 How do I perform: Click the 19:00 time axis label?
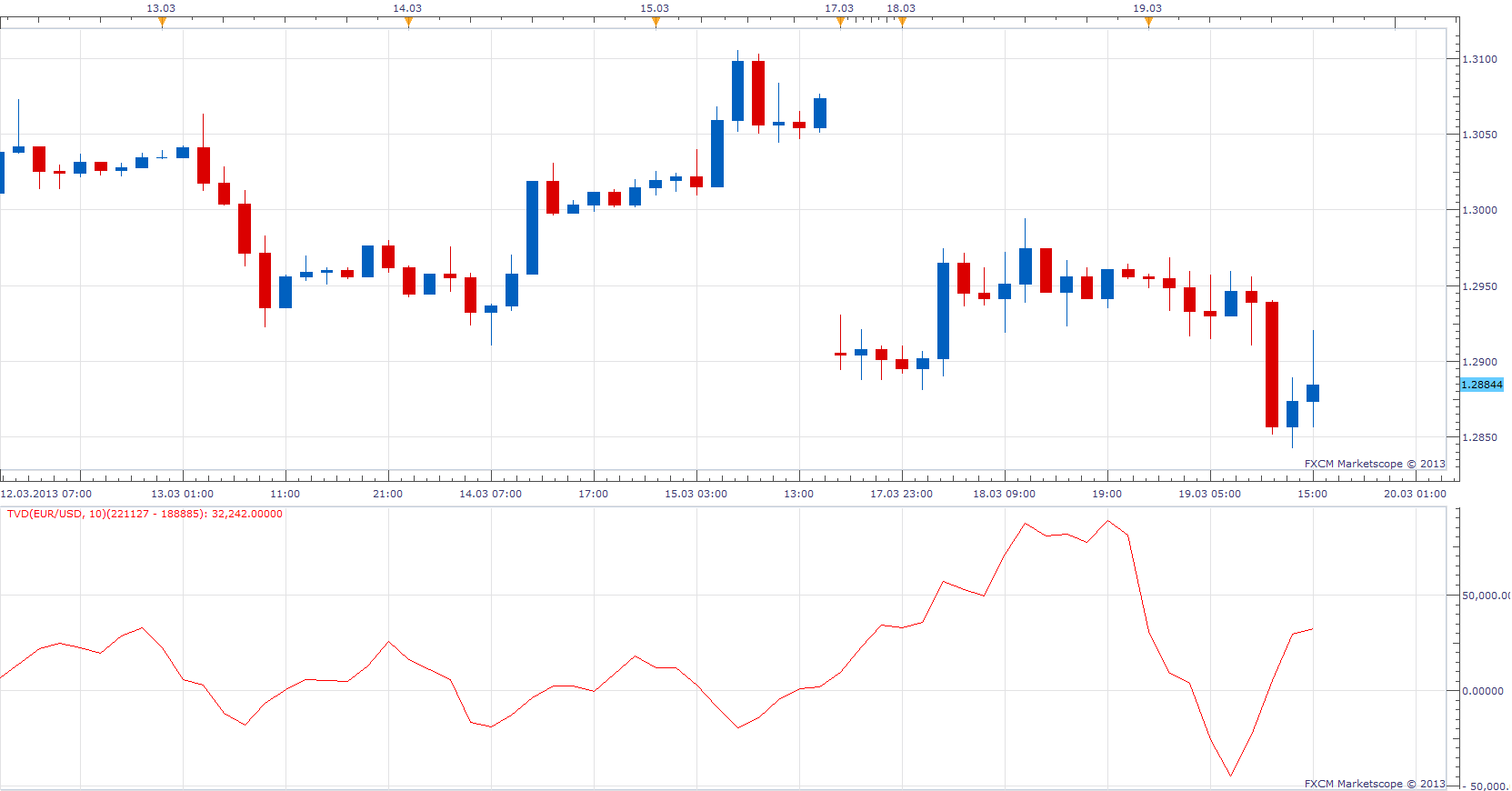tap(1106, 494)
